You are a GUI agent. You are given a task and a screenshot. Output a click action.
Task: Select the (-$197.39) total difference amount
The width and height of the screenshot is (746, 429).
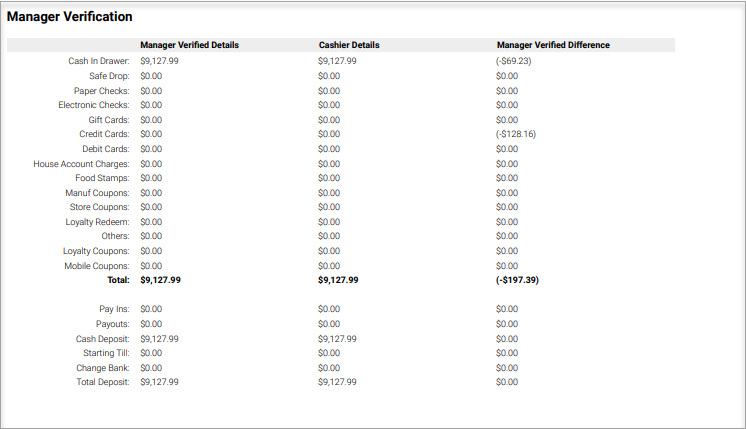(517, 281)
